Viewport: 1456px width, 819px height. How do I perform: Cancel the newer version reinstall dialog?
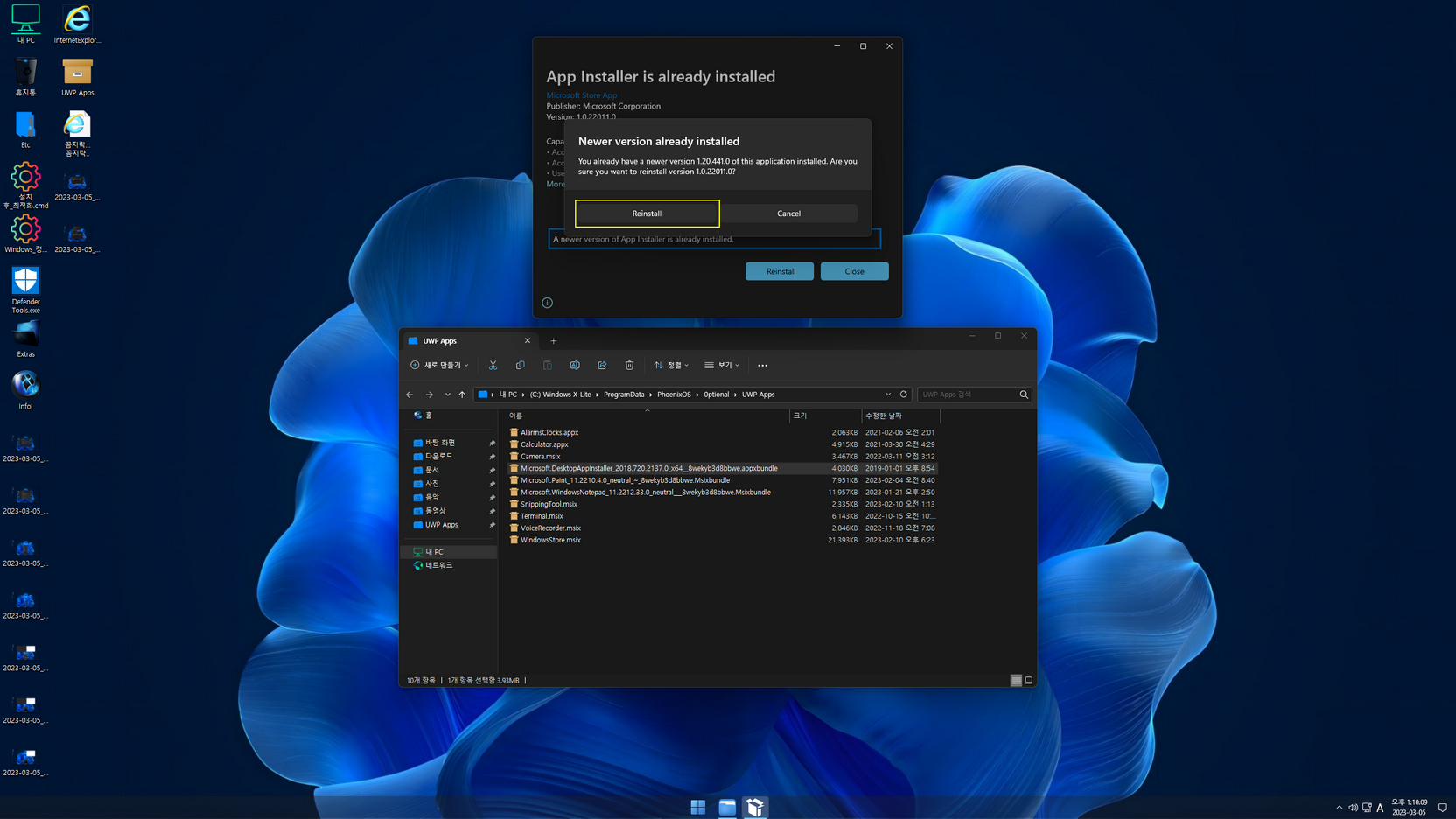(788, 213)
